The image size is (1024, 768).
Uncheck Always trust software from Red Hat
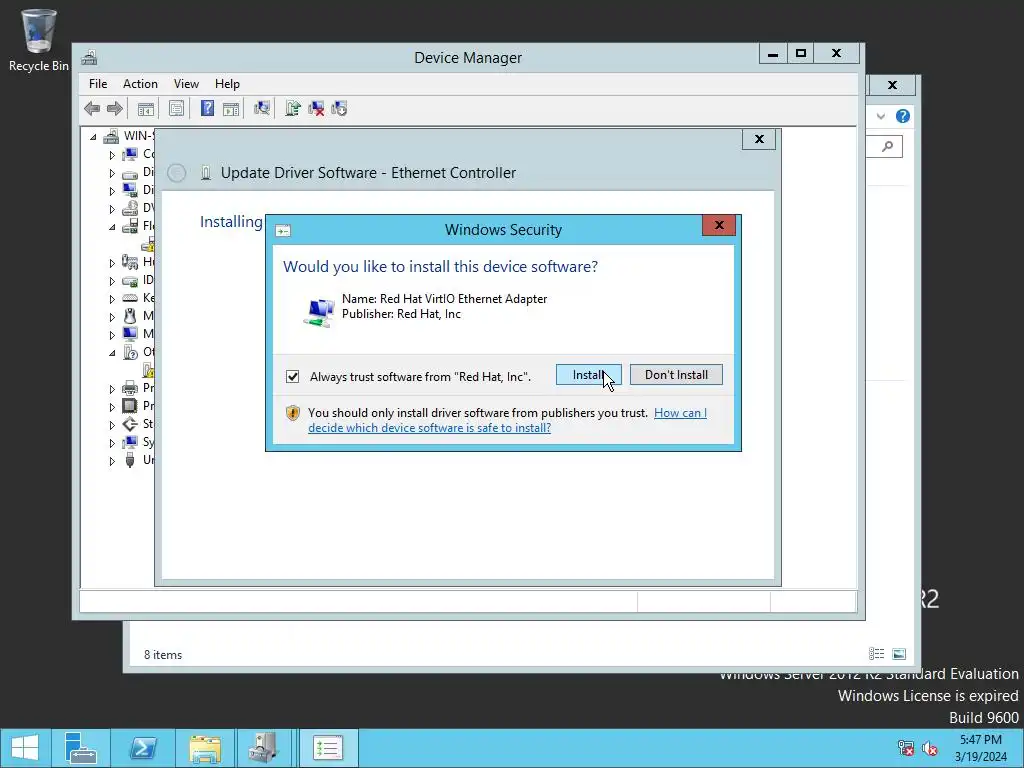[293, 377]
